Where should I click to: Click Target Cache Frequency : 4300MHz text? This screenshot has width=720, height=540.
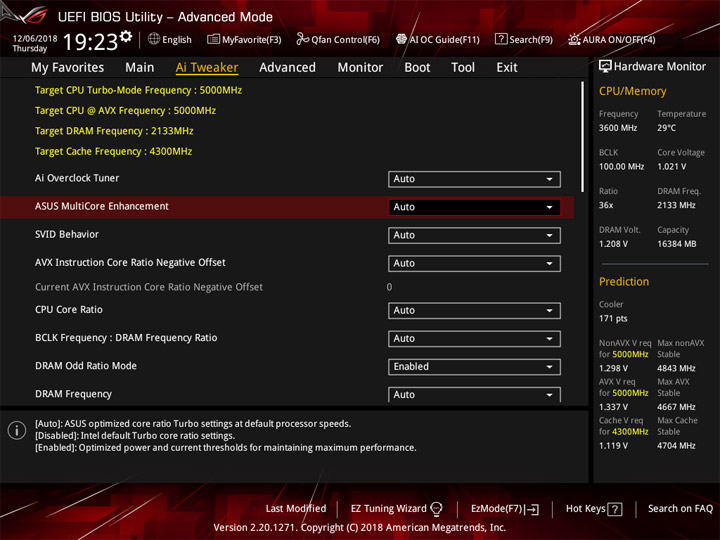(x=113, y=151)
